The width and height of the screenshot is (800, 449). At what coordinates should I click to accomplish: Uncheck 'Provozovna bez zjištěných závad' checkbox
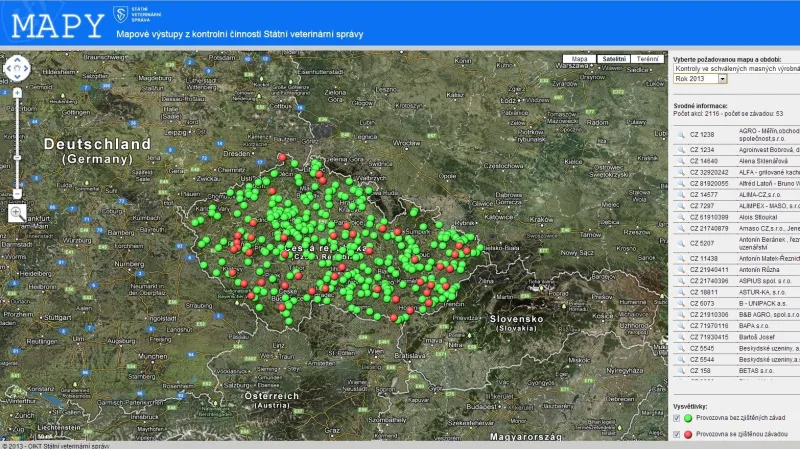click(677, 418)
